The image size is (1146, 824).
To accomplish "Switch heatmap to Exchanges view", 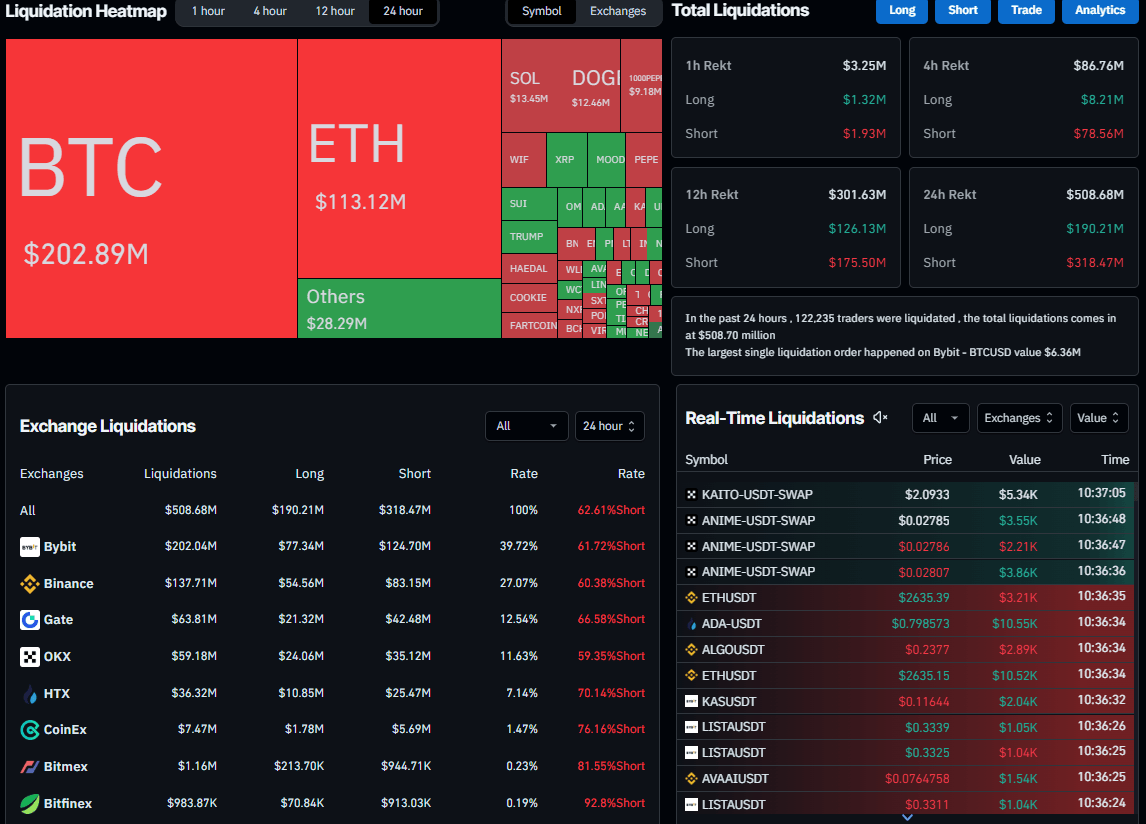I will (618, 11).
